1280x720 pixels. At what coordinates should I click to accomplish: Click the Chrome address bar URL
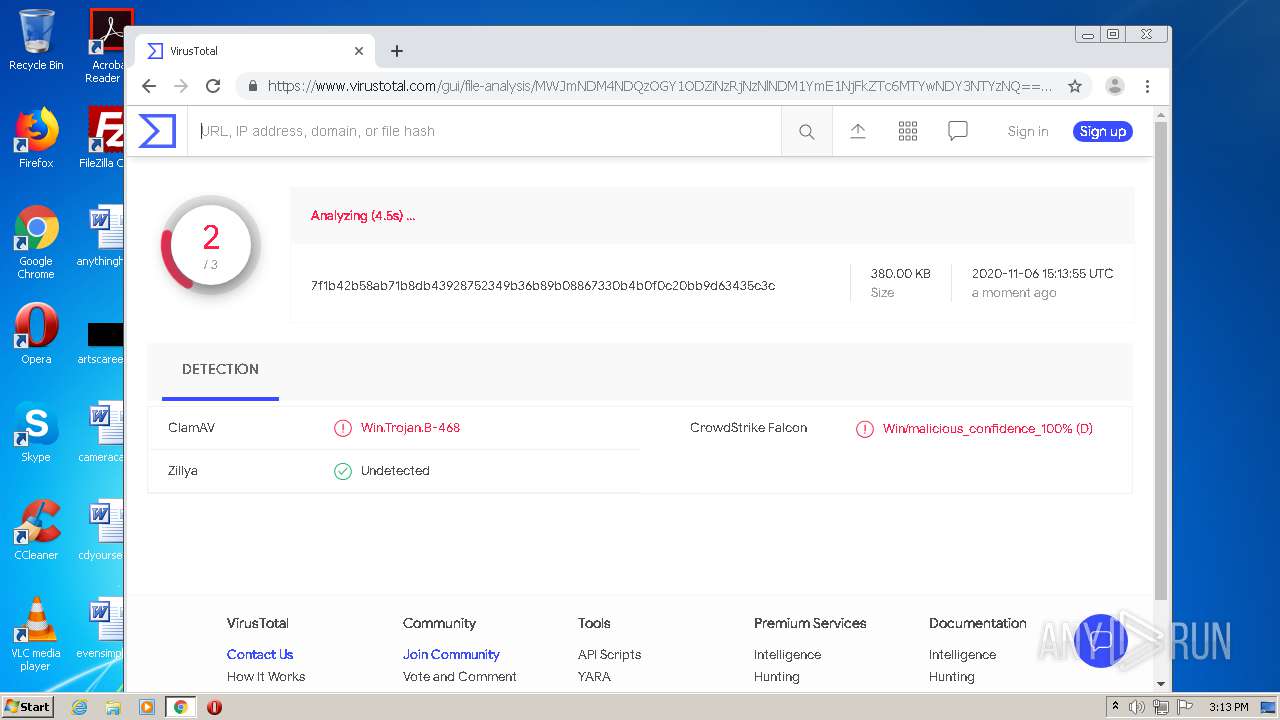click(x=660, y=86)
